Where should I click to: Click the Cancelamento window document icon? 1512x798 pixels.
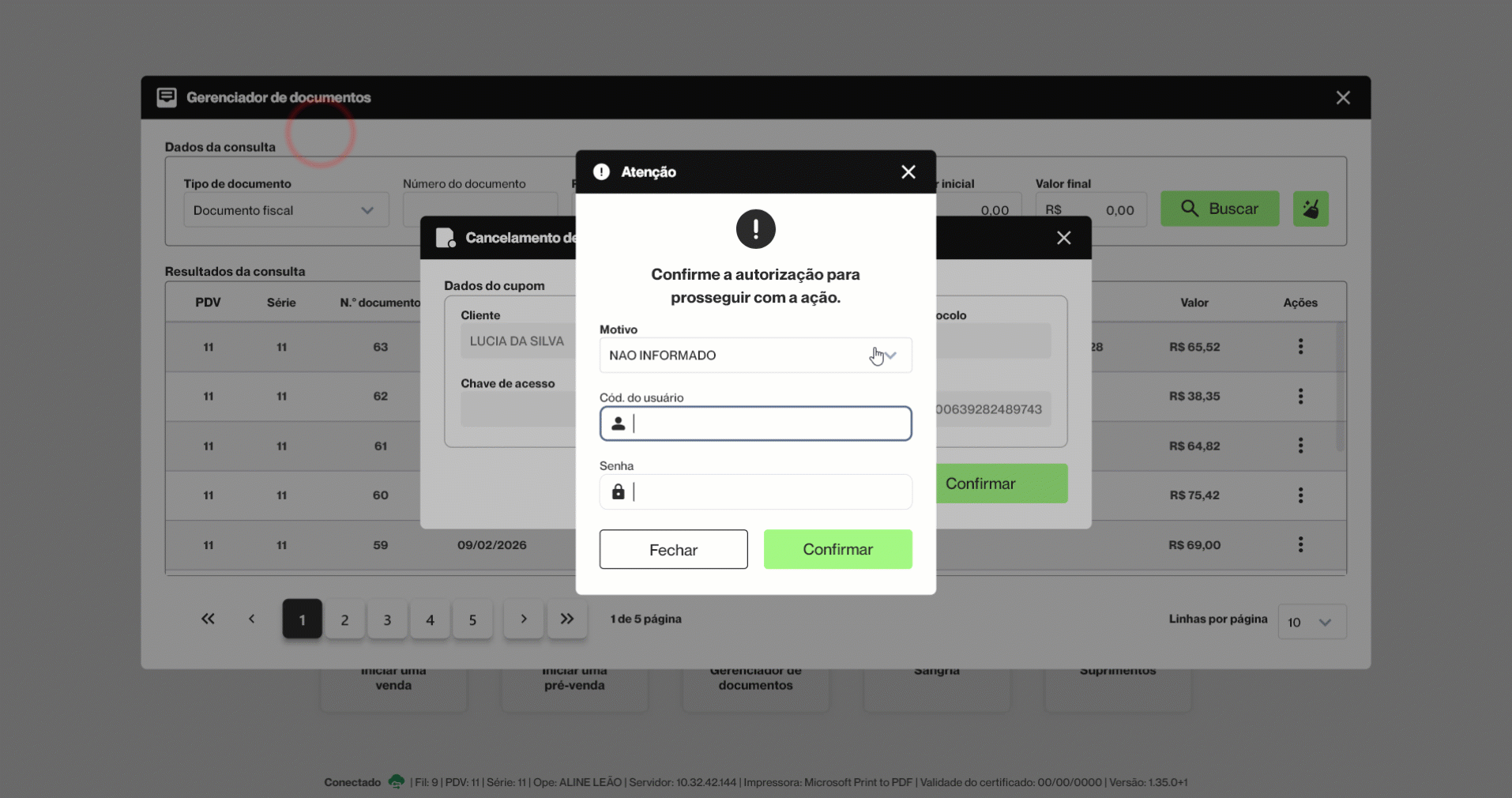point(446,238)
